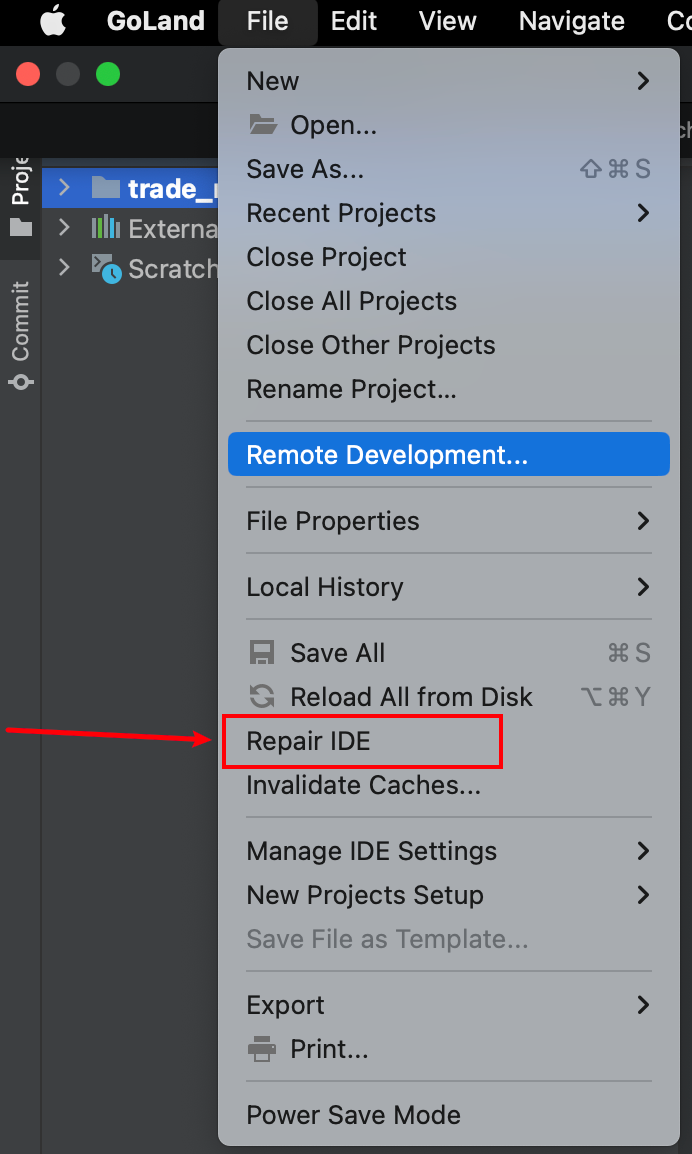Viewport: 692px width, 1154px height.
Task: Click the Reload All from Disk icon
Action: [261, 697]
